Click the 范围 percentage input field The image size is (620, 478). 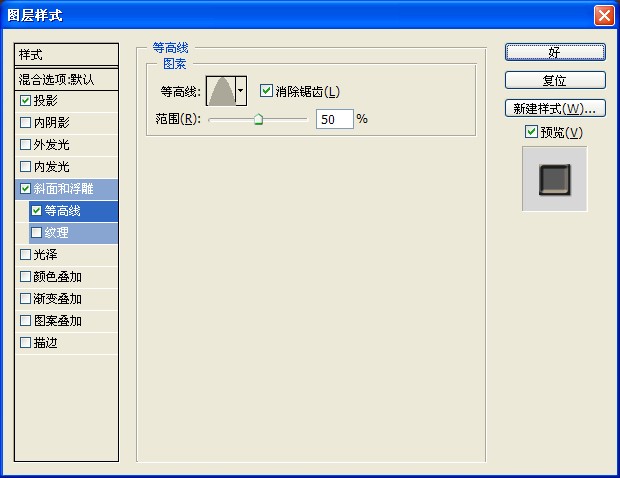click(334, 119)
